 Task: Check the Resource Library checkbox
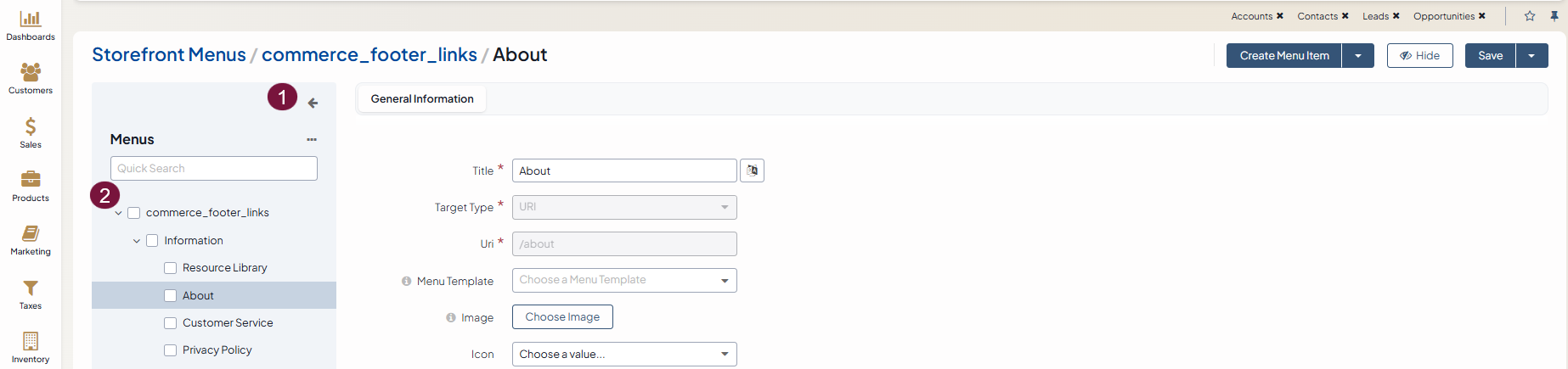coord(171,268)
